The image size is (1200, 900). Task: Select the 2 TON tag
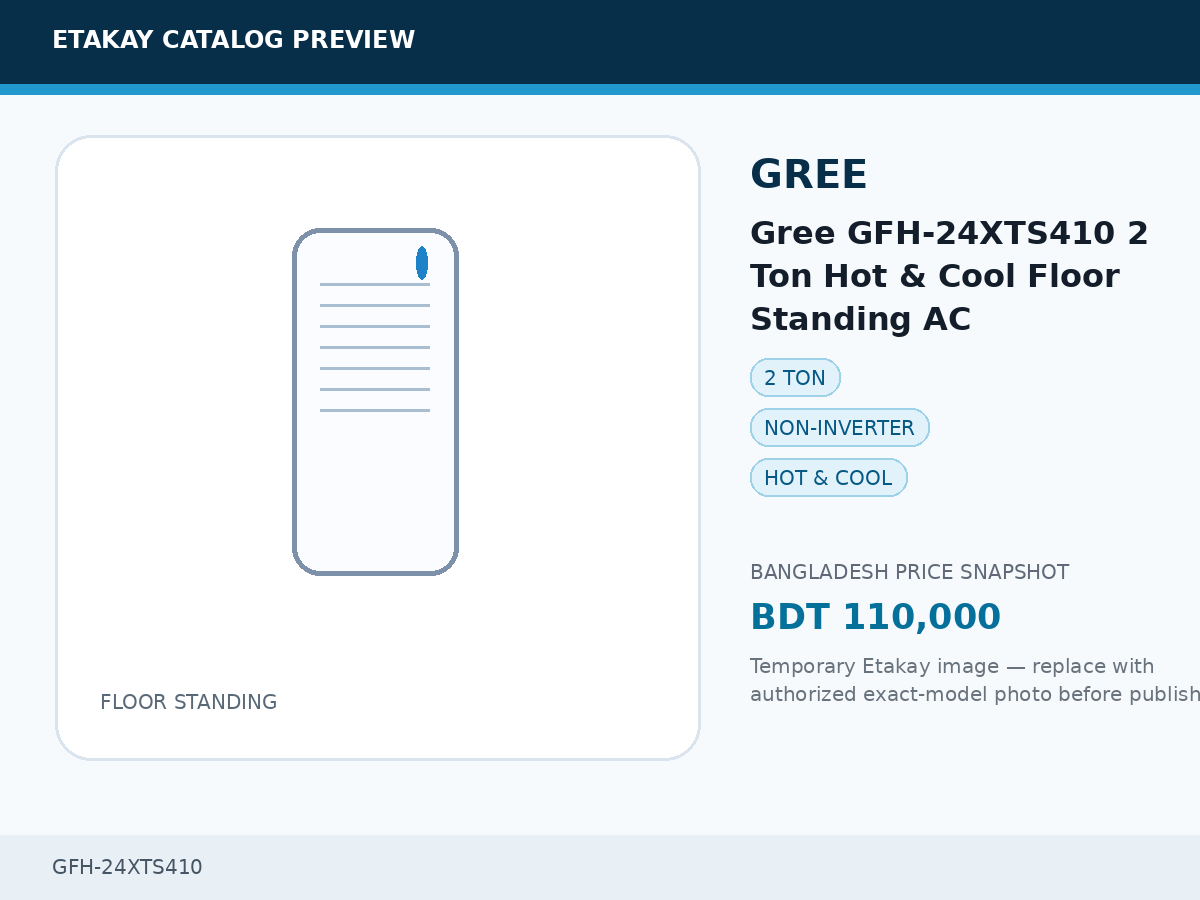coord(795,378)
